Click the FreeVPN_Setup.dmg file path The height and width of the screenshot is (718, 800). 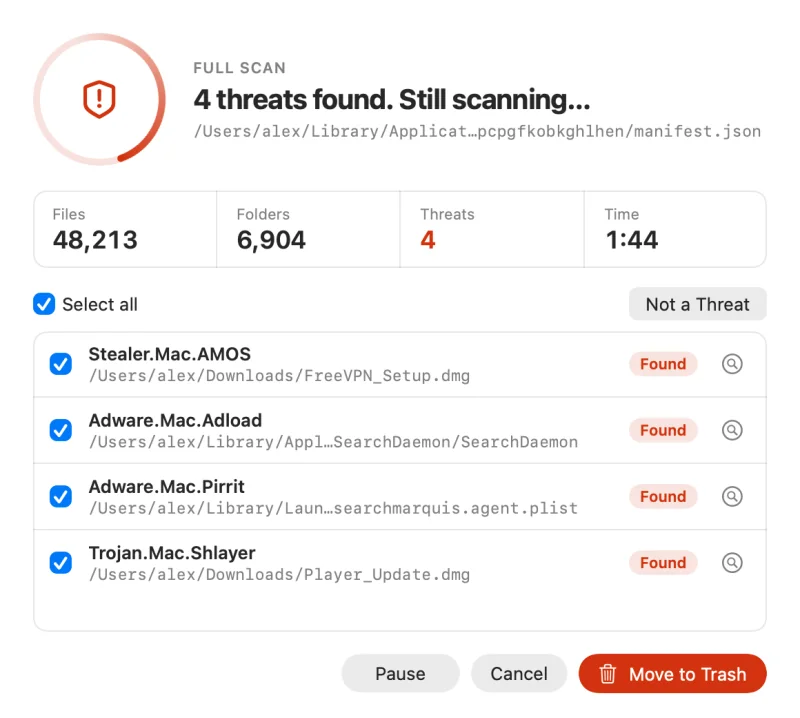pos(280,376)
